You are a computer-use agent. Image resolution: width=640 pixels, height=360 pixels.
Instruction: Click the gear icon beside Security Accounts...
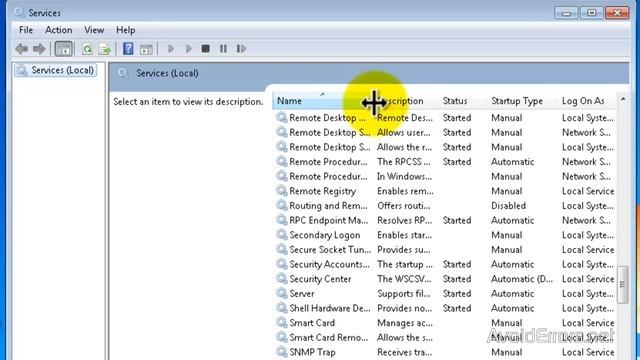click(282, 264)
